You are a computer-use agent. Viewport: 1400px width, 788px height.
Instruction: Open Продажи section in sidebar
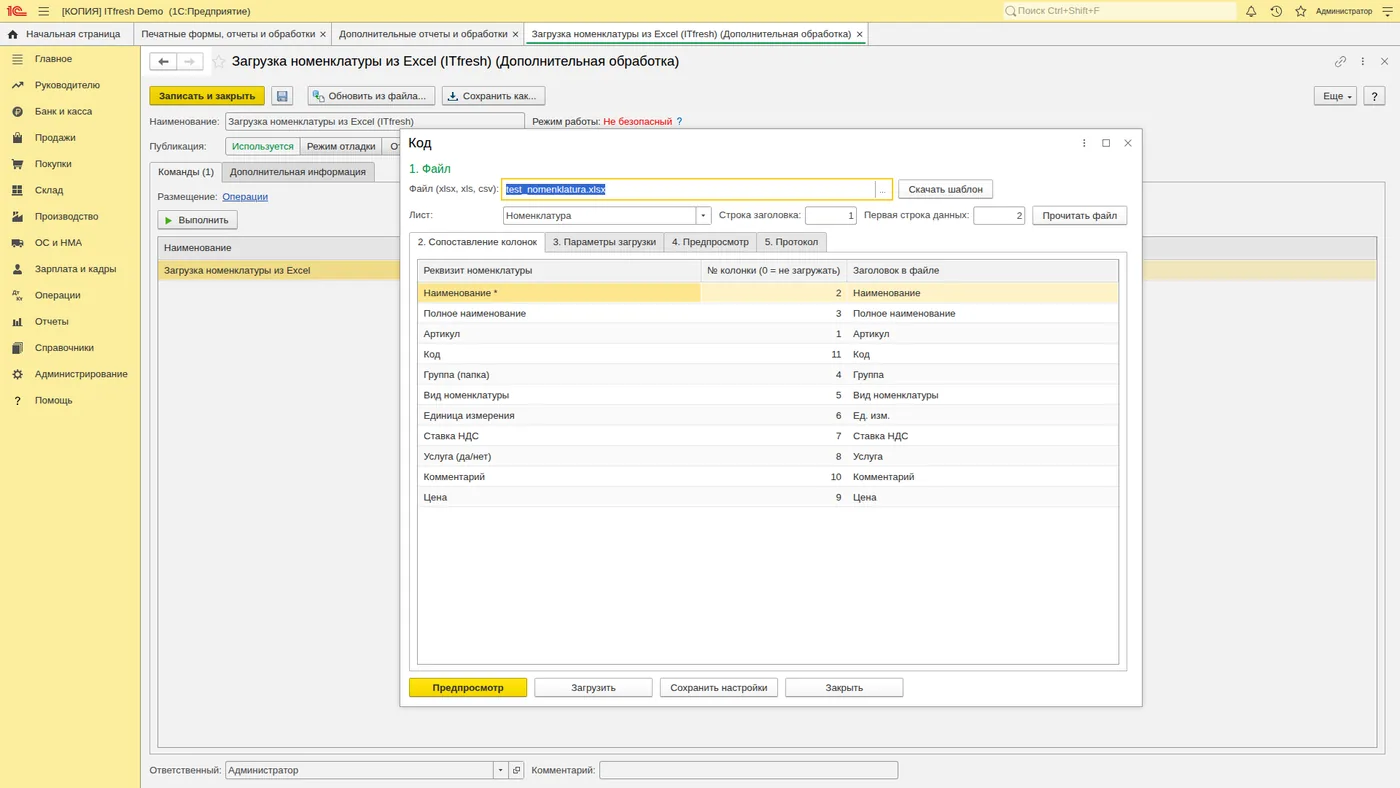coord(55,138)
